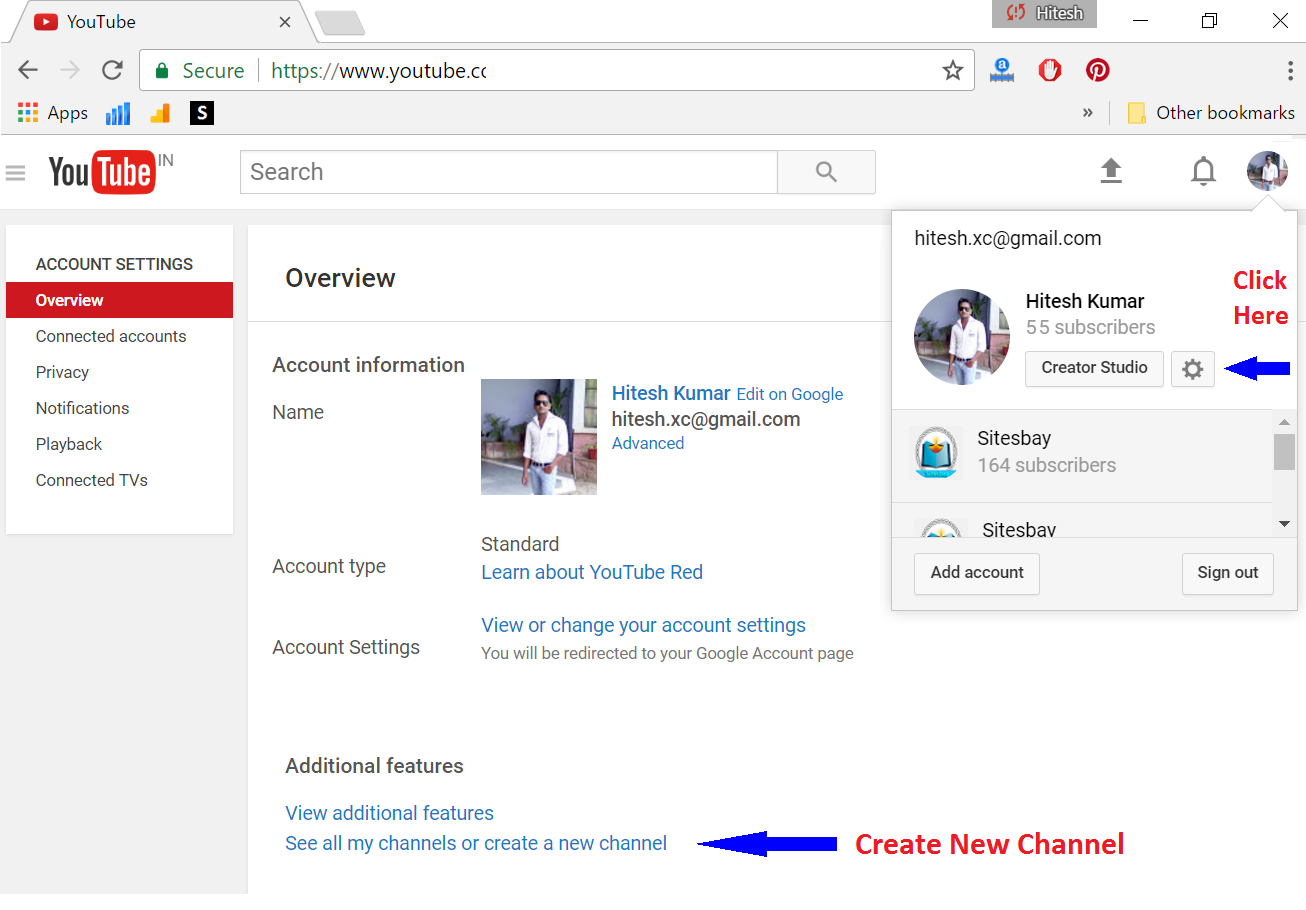The image size is (1306, 910).
Task: Click the Pinterest extension icon
Action: (1098, 70)
